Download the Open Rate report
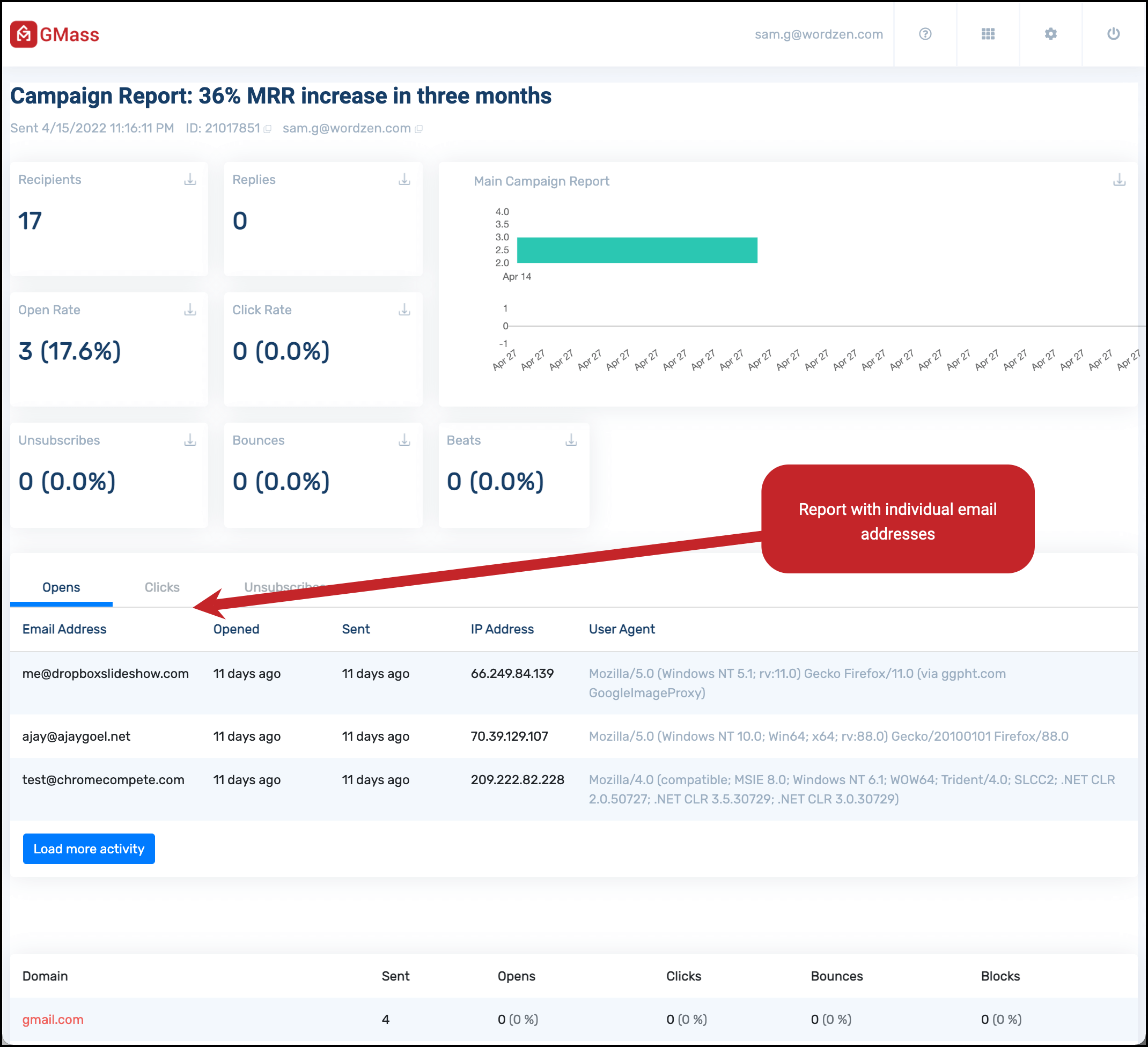This screenshot has height=1047, width=1148. click(190, 310)
